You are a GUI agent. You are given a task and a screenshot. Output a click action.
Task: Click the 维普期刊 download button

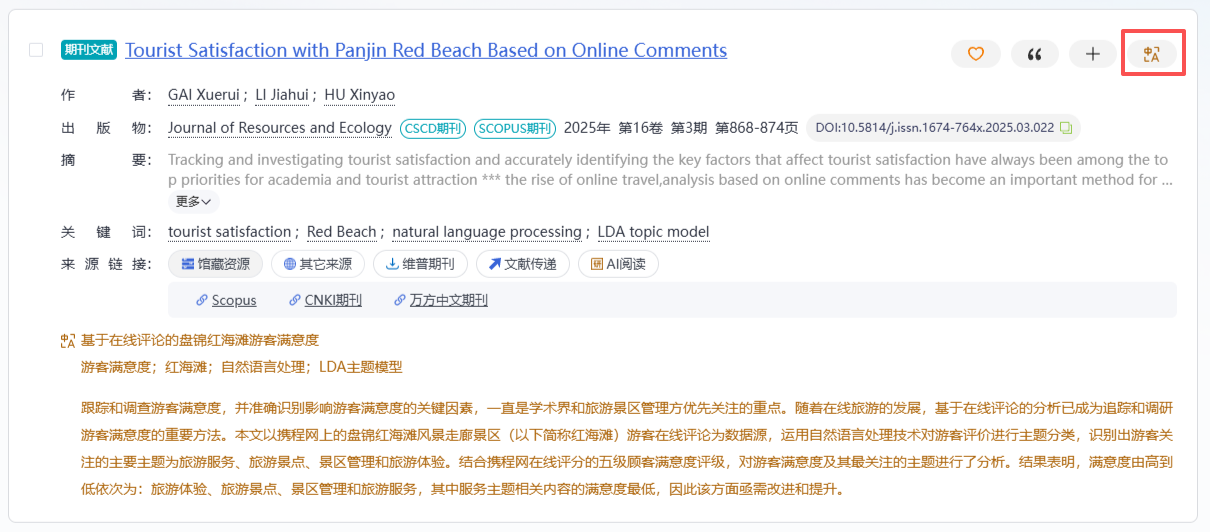coord(420,264)
